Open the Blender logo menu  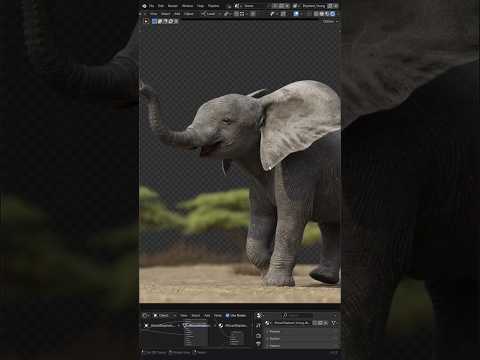click(144, 6)
